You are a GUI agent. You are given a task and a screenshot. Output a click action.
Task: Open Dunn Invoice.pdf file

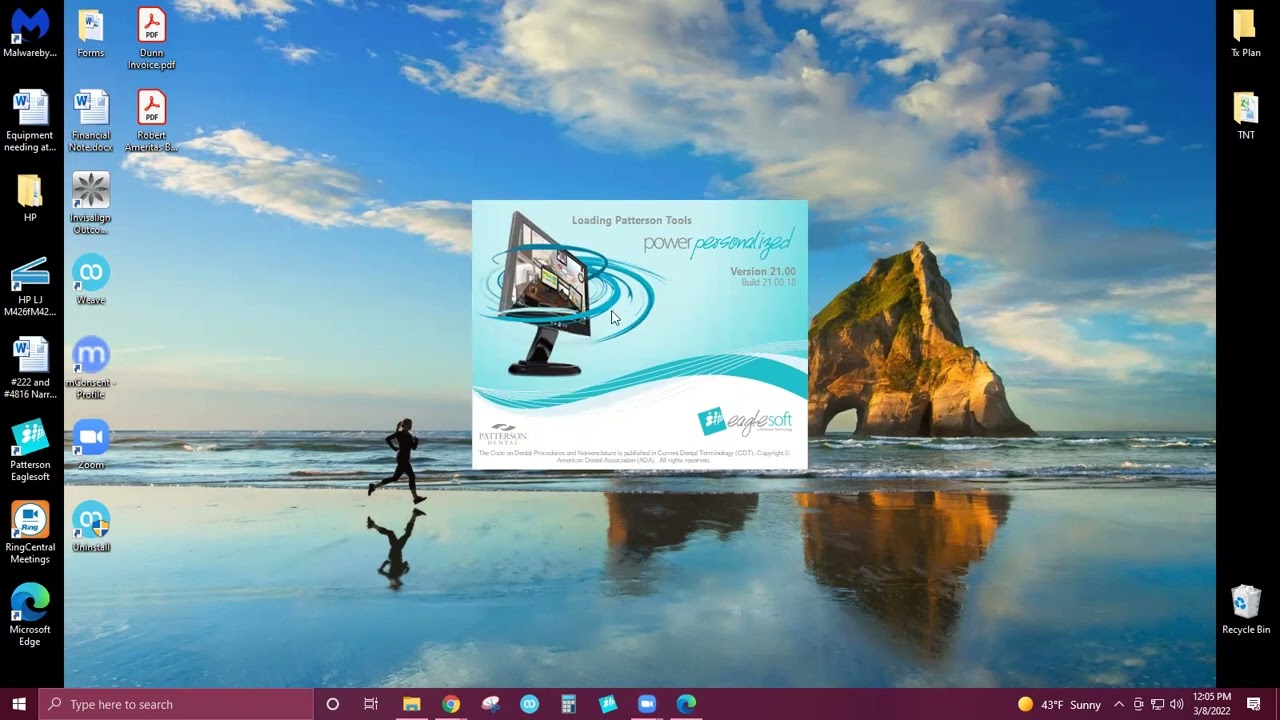point(151,39)
